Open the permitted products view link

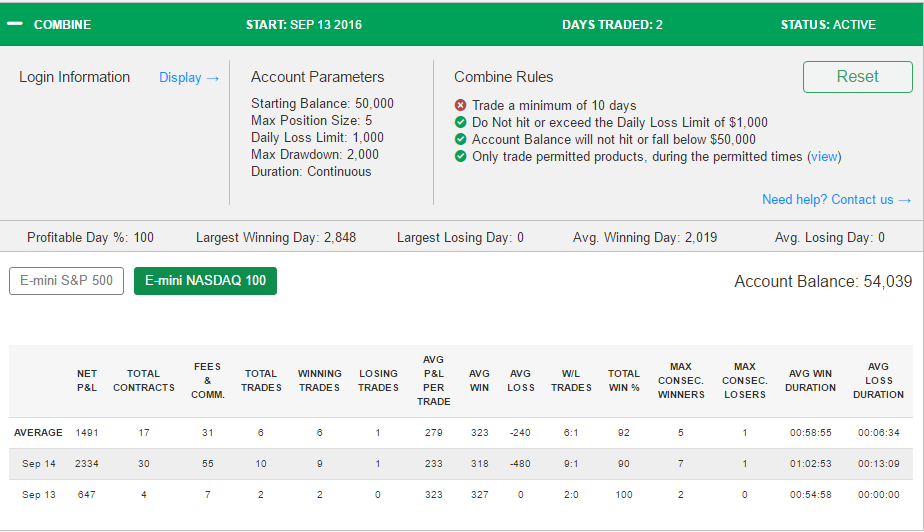[824, 156]
